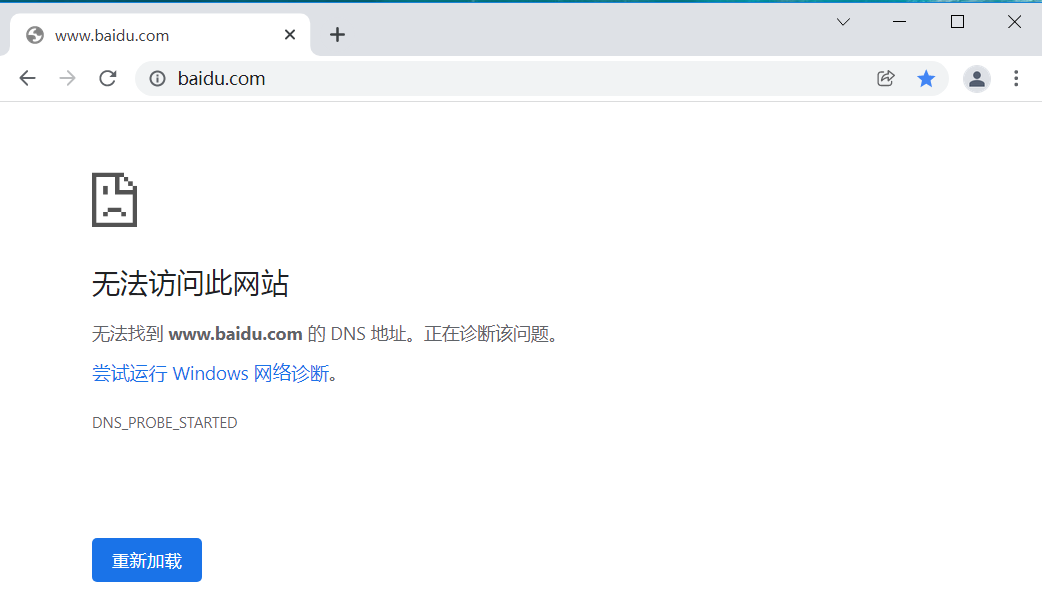Open the 尝试运行 Windows 网络诊断 link
The image size is (1042, 602).
pos(210,373)
